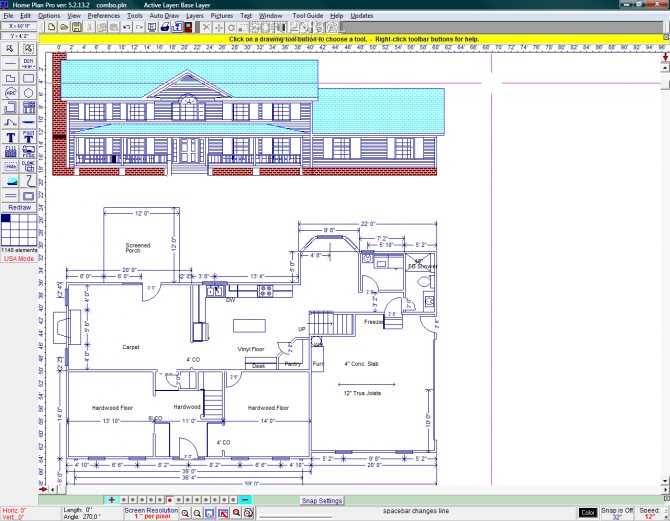Screen dimensions: 670x521
Task: Click the vertical scrollbar down arrow
Action: (665, 480)
